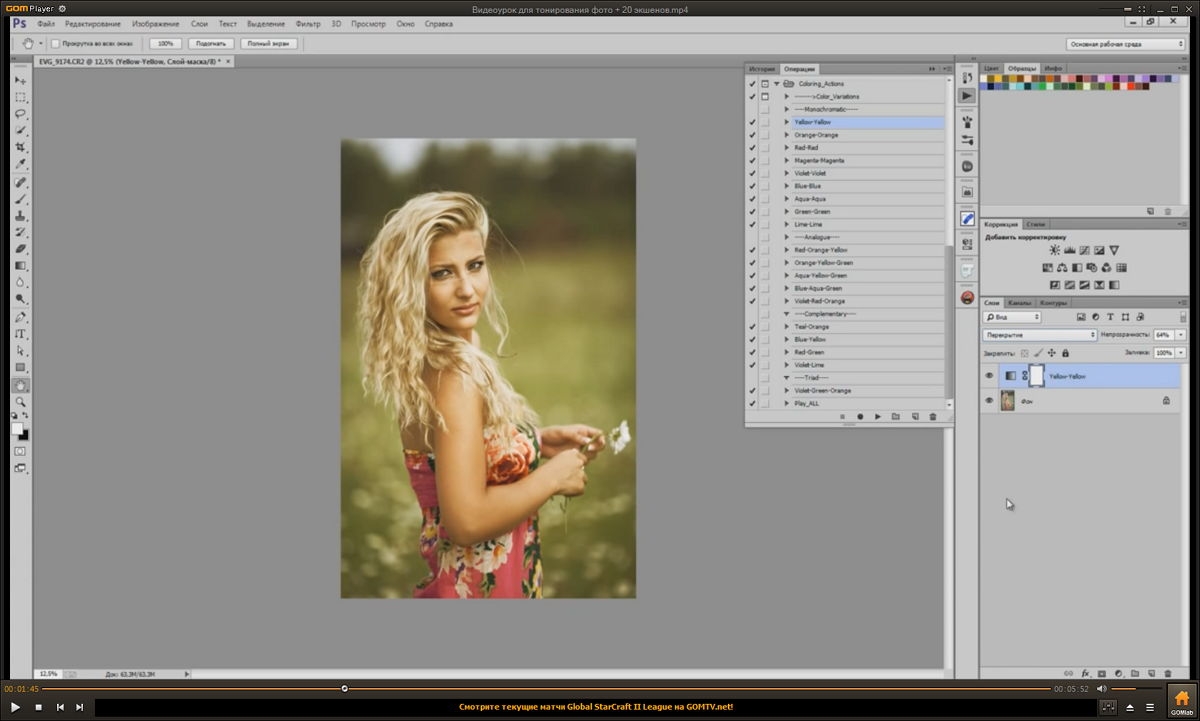Image resolution: width=1200 pixels, height=721 pixels.
Task: Click GOM Player play button
Action: 15,707
